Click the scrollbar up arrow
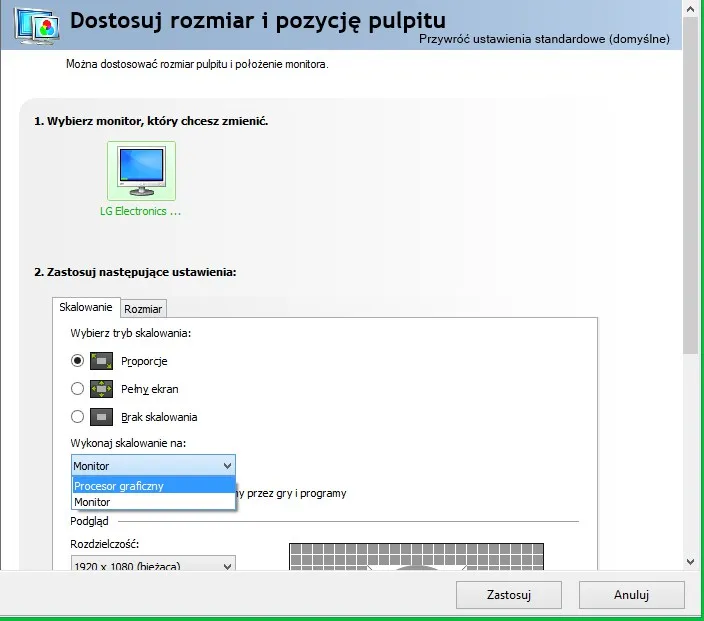The height and width of the screenshot is (621, 704). click(x=691, y=8)
